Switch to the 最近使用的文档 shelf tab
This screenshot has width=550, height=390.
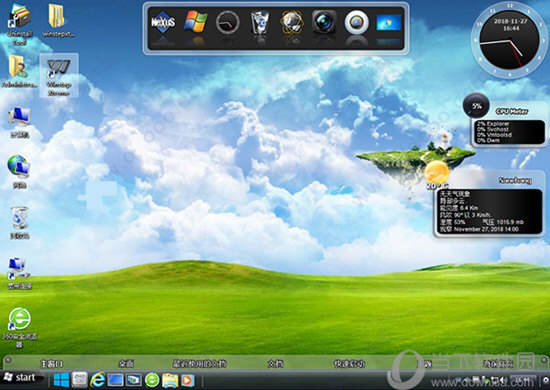(200, 364)
